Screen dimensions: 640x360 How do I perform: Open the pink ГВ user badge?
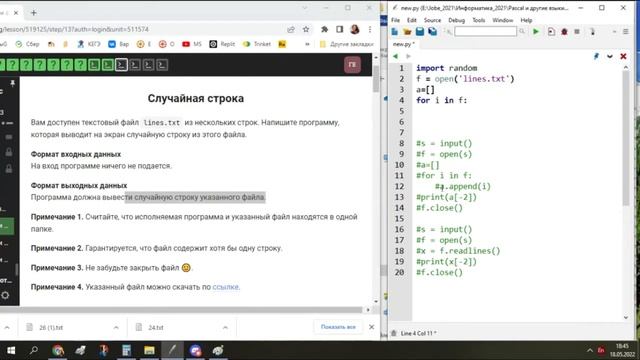tap(352, 65)
